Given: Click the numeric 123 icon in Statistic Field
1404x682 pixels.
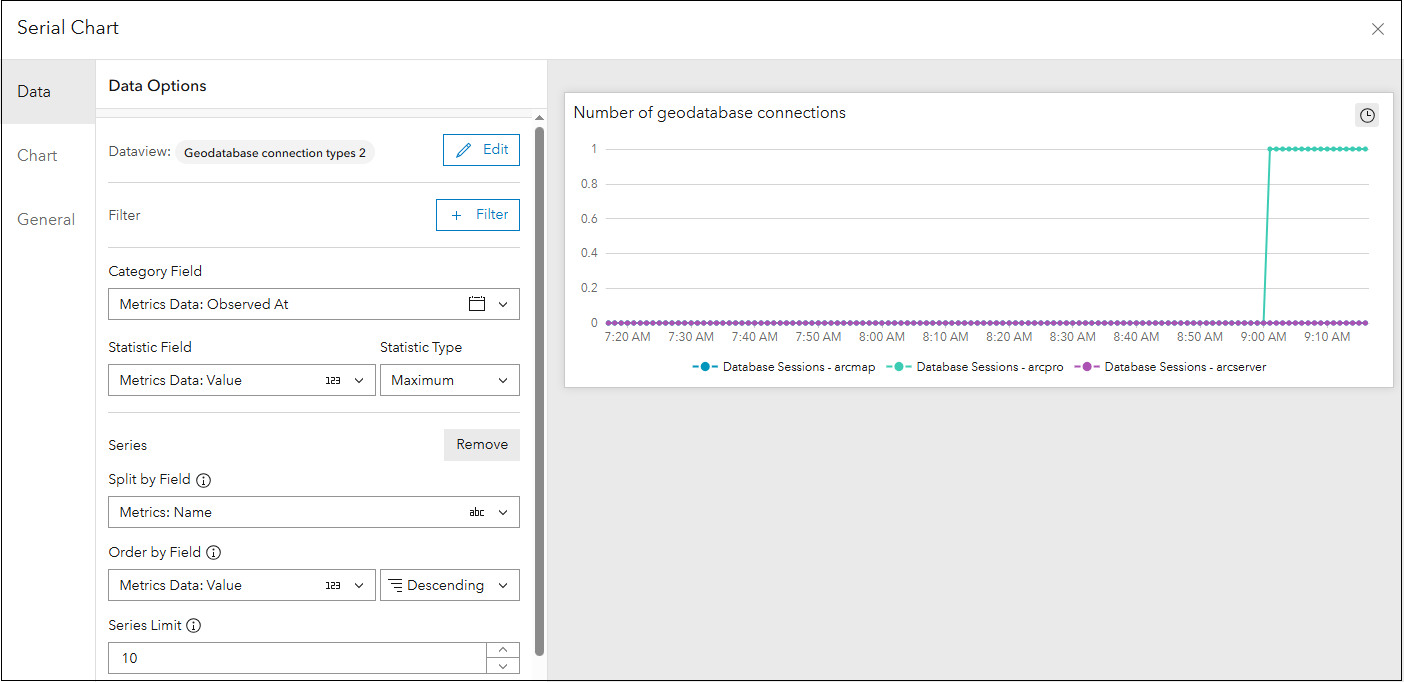Looking at the screenshot, I should pyautogui.click(x=335, y=380).
